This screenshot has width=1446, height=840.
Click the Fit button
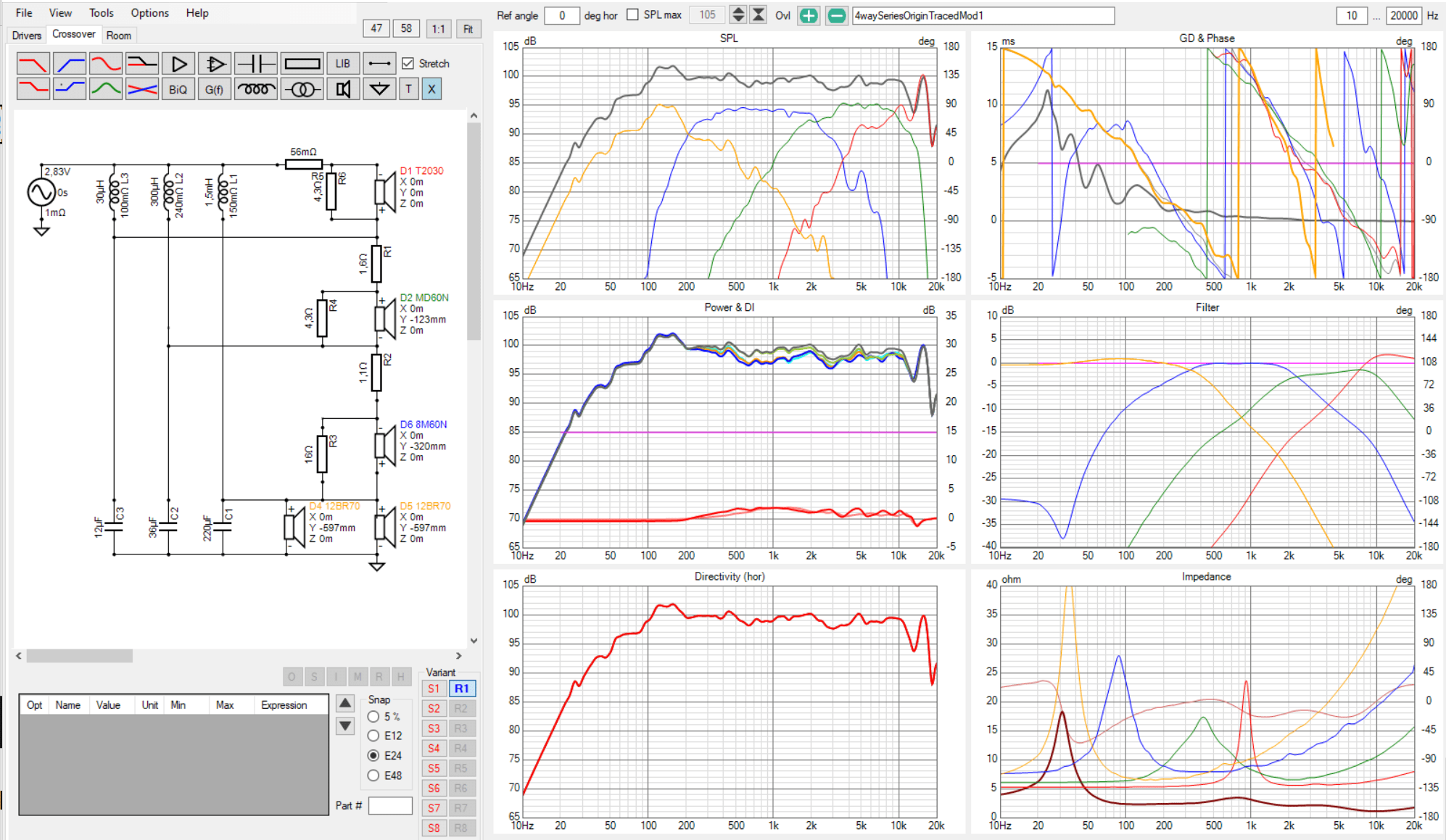click(468, 28)
